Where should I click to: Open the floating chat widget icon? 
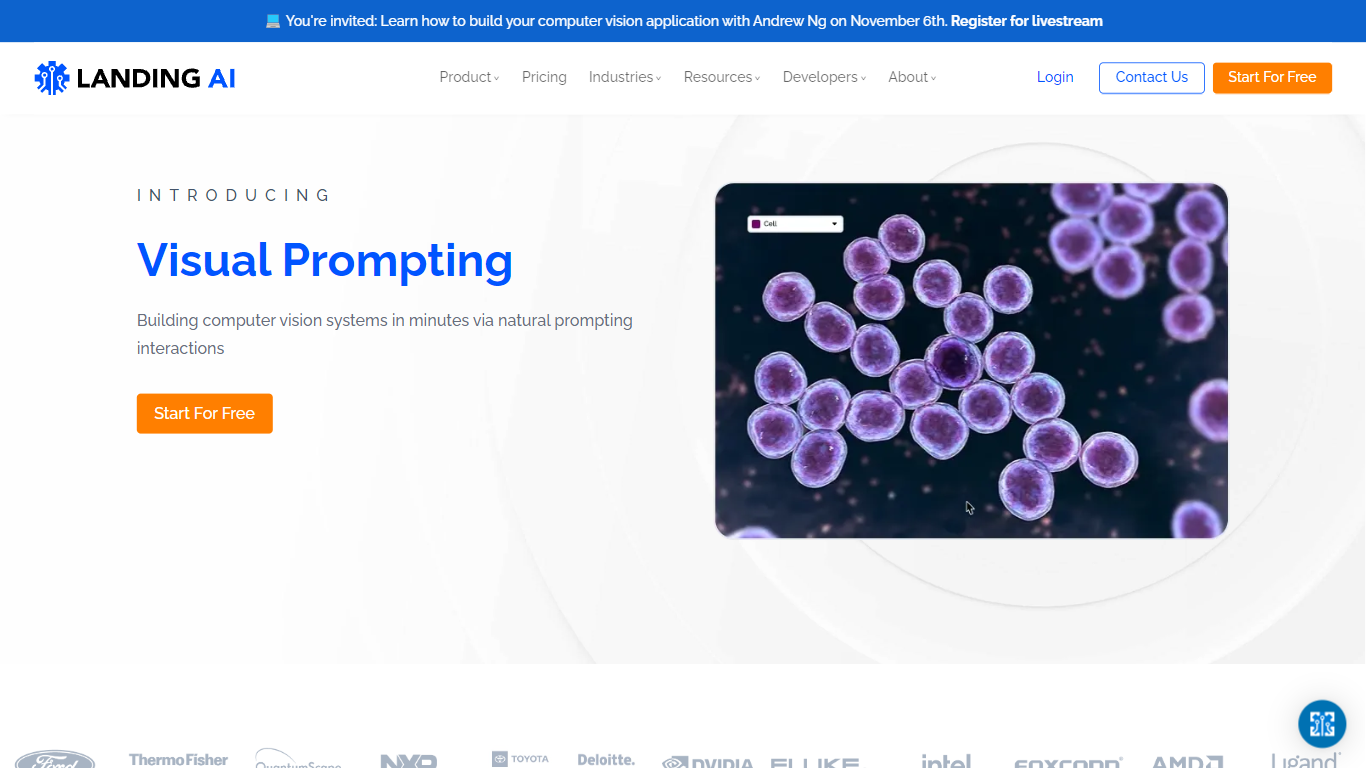[x=1322, y=724]
